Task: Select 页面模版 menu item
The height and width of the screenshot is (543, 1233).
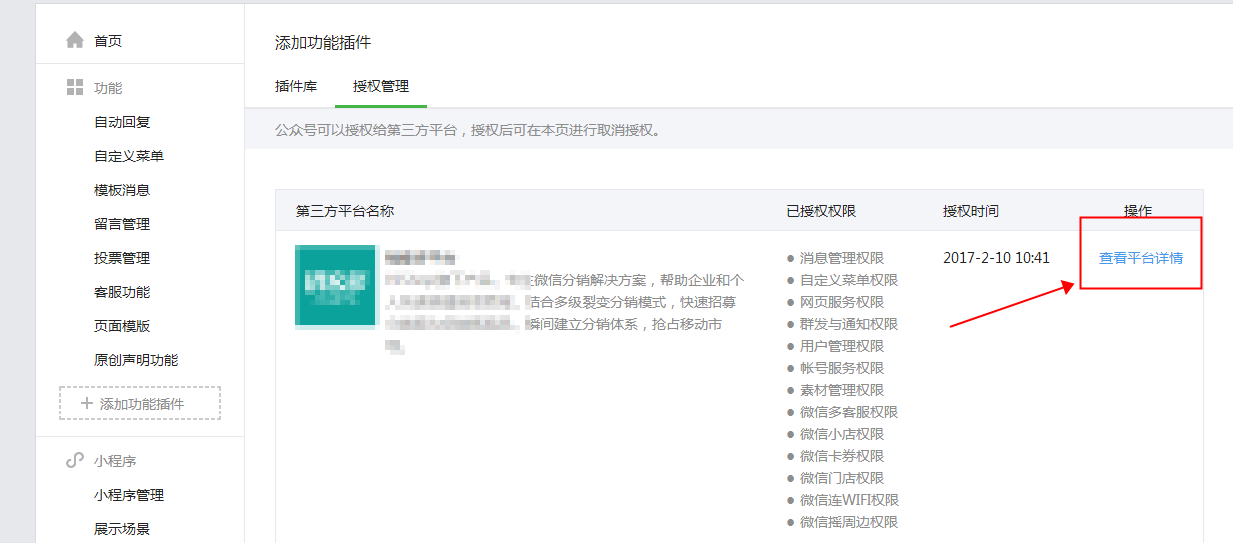Action: tap(122, 326)
